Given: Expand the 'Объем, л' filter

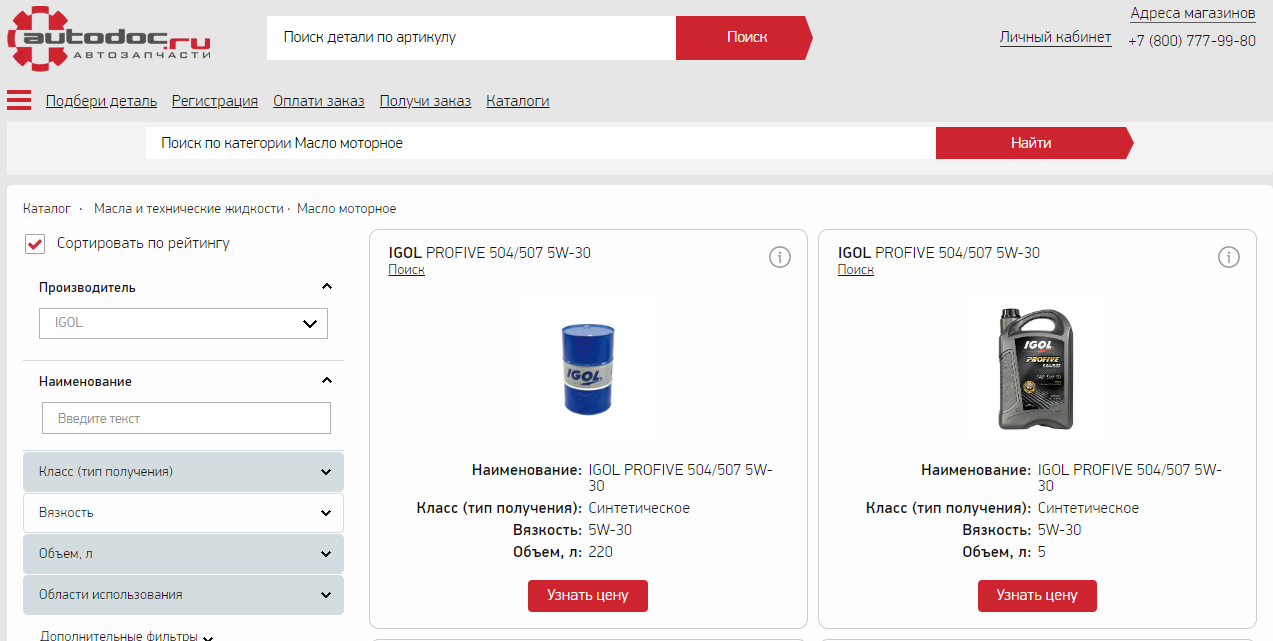Looking at the screenshot, I should [183, 553].
